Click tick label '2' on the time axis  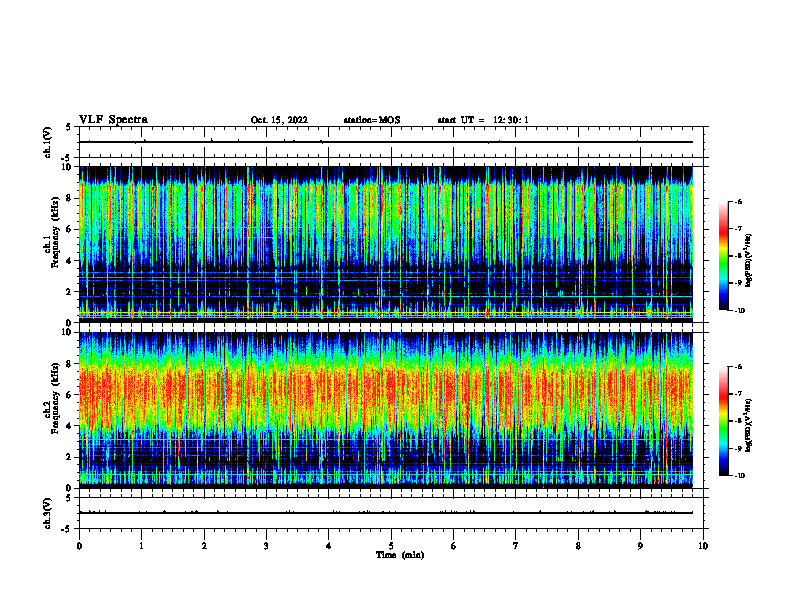tap(204, 546)
